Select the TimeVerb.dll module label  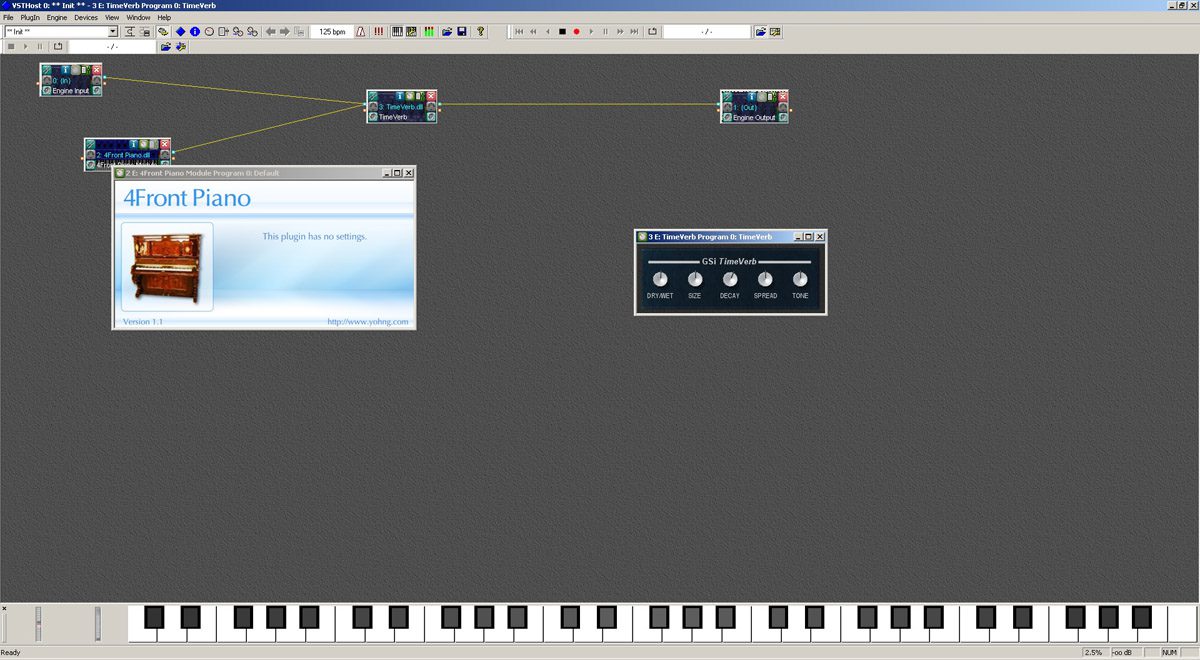tap(401, 107)
